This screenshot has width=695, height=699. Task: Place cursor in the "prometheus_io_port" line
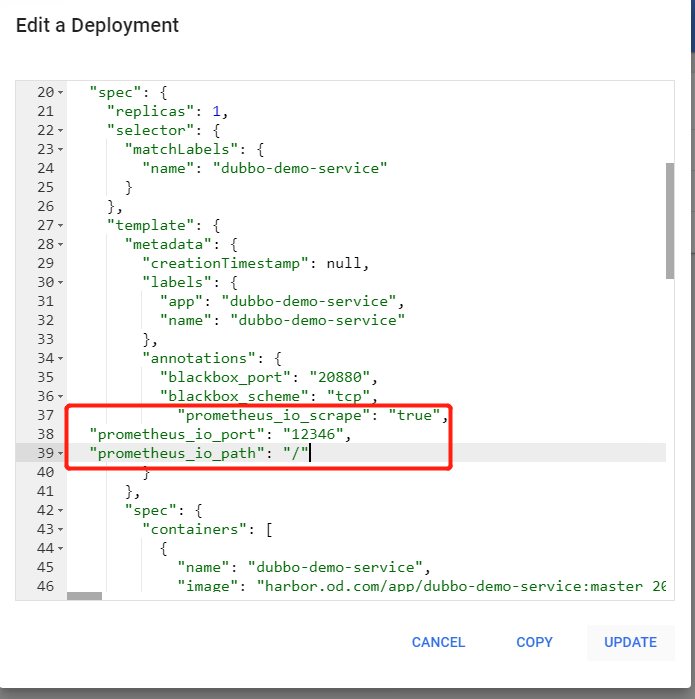pos(218,434)
